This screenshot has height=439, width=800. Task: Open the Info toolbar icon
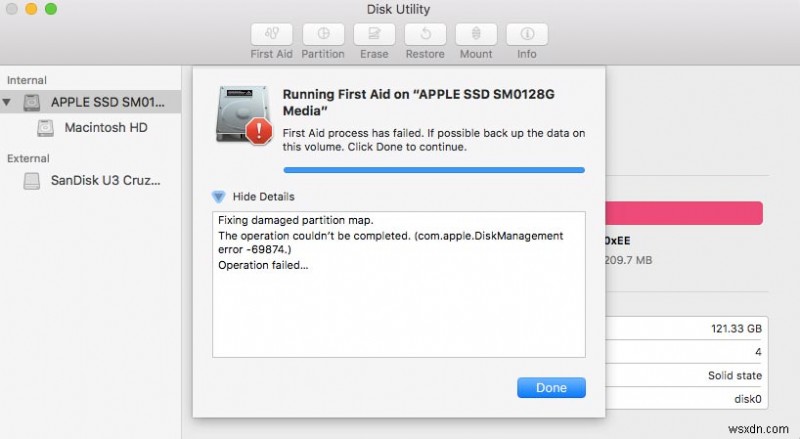tap(526, 33)
